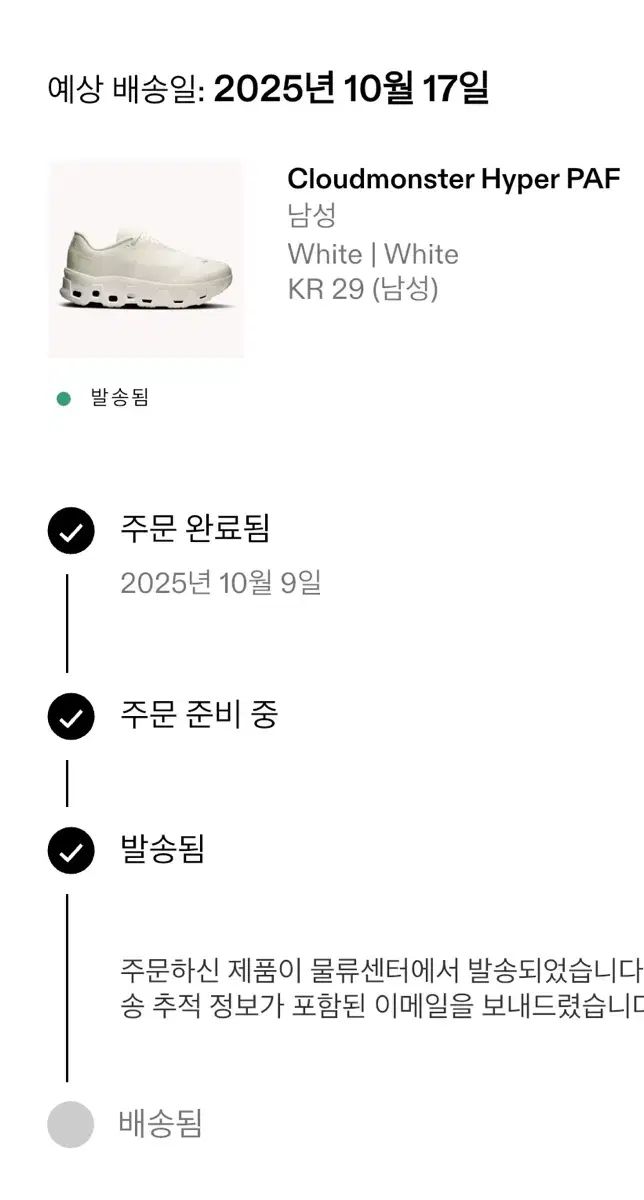Screen dimensions: 644x1200
Task: Select the 주문 완료됨 step label
Action: point(195,528)
